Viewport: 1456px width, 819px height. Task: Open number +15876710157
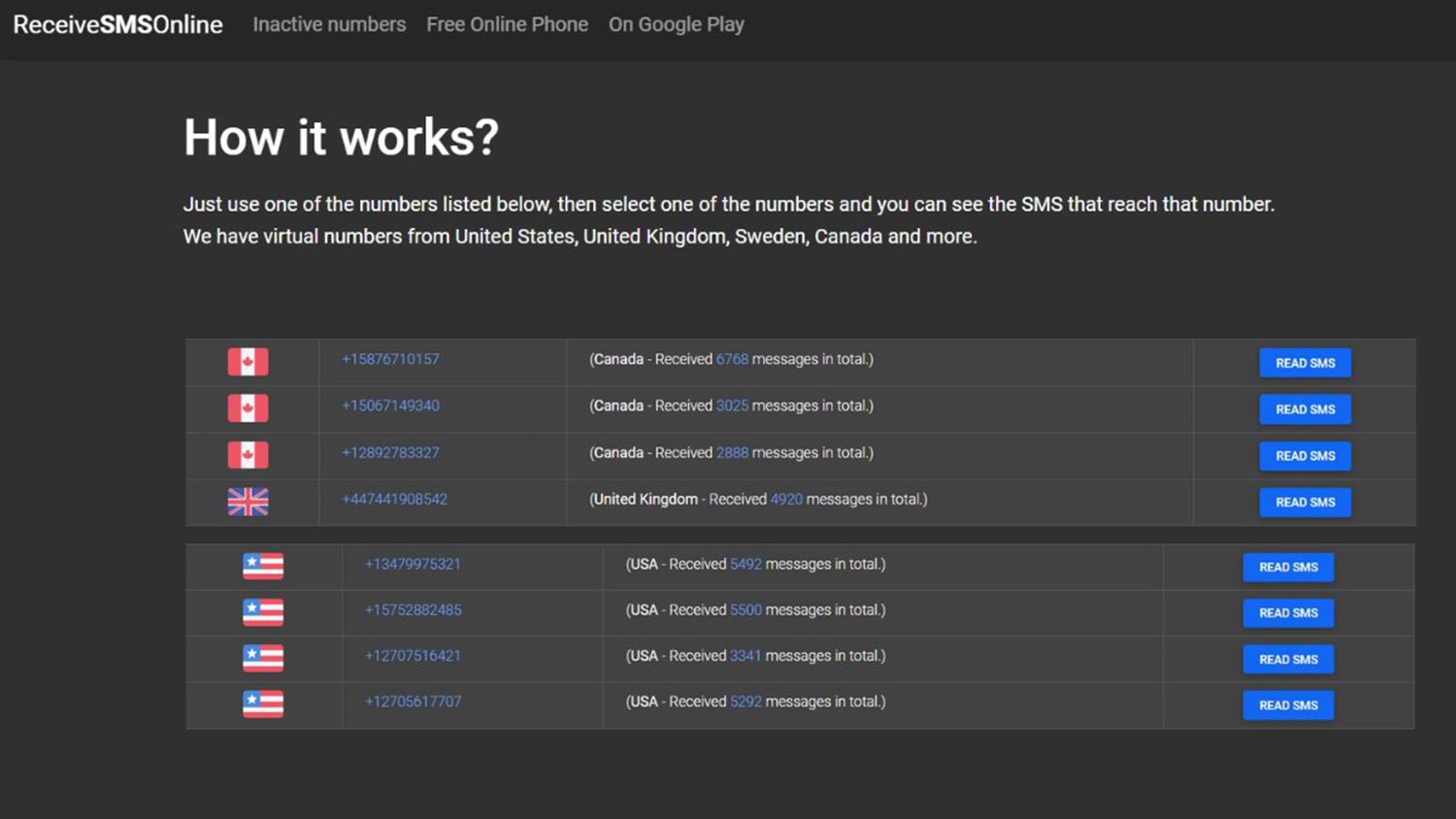[x=390, y=359]
